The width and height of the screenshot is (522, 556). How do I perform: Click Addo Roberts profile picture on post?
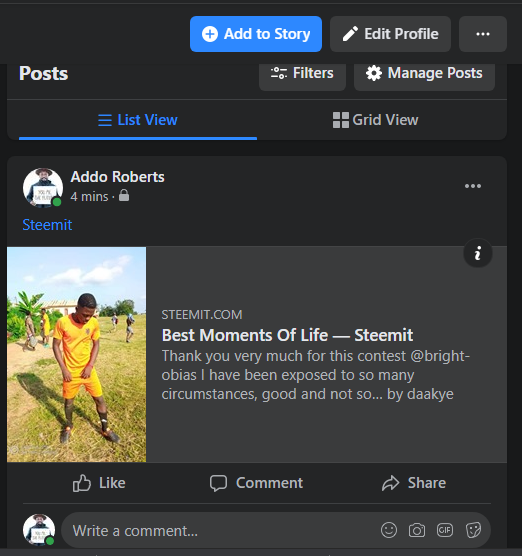(43, 188)
